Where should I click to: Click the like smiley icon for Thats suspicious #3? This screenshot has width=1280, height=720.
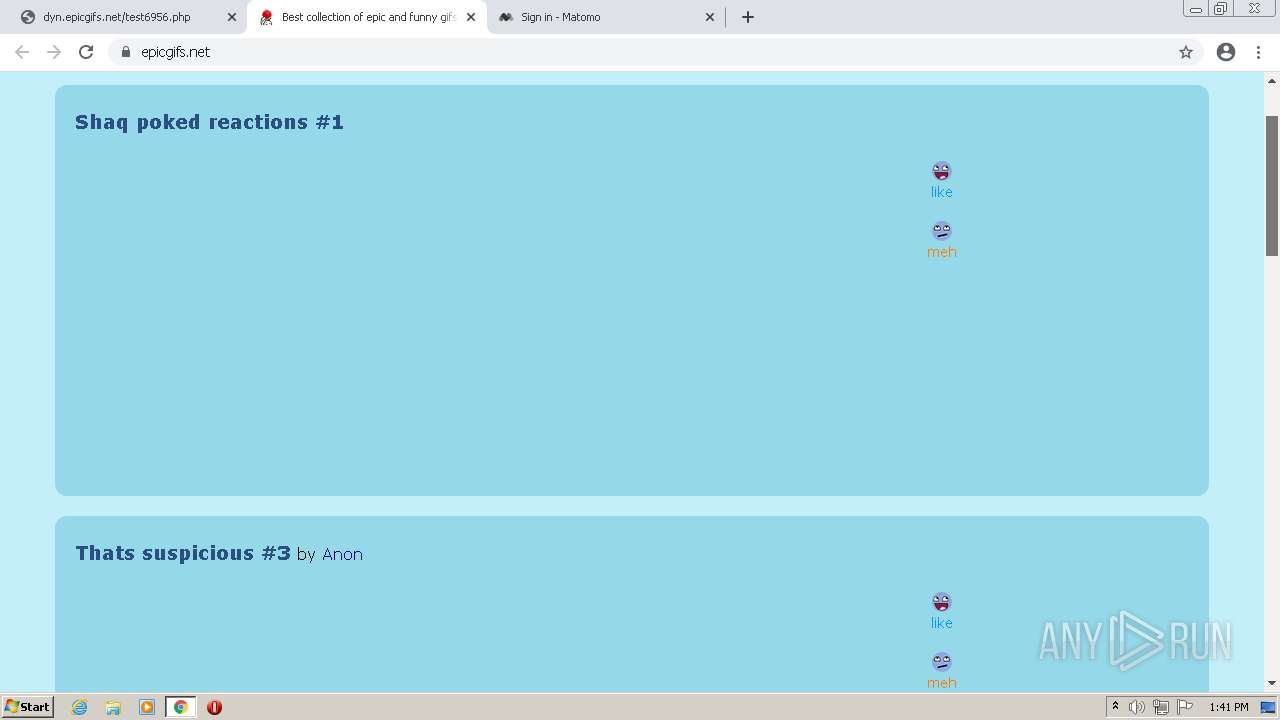(942, 602)
